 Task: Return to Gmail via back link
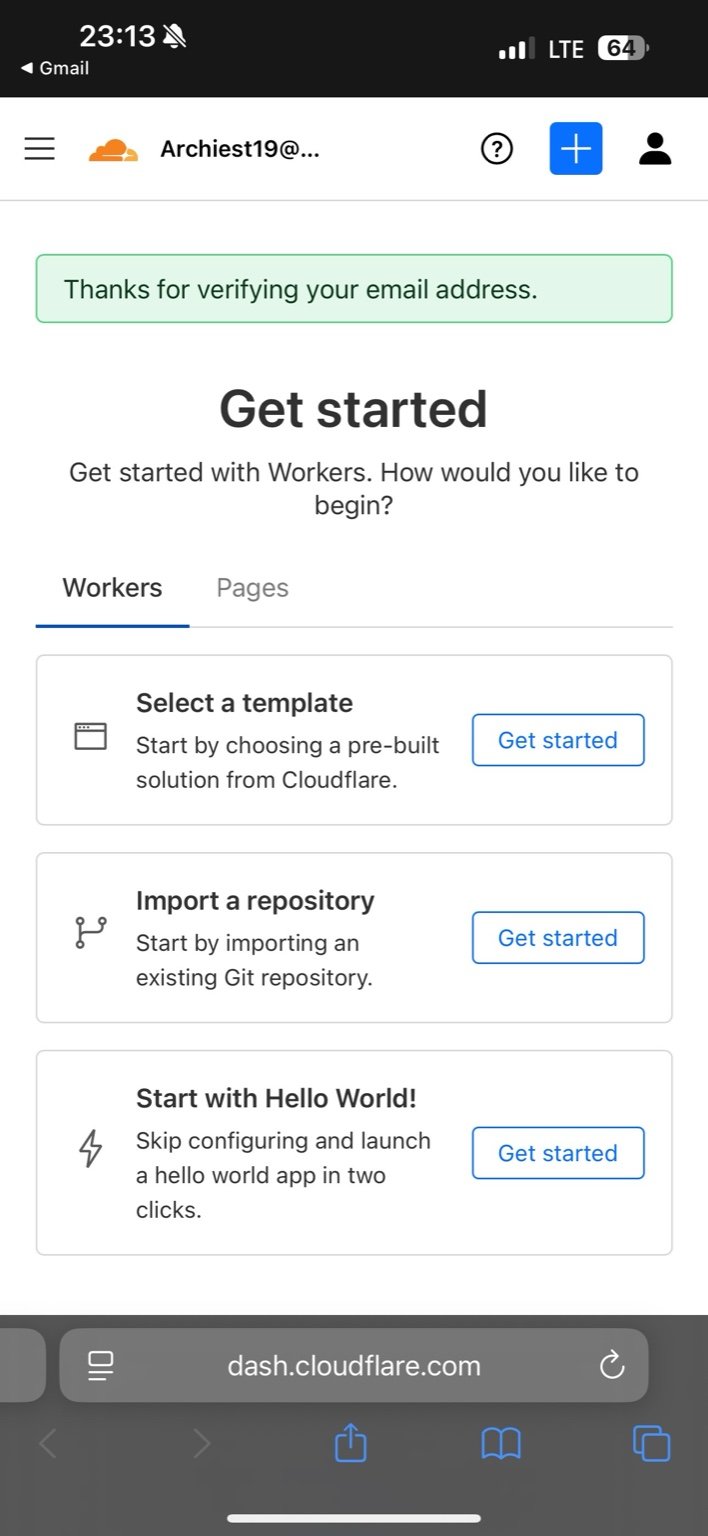pos(55,68)
